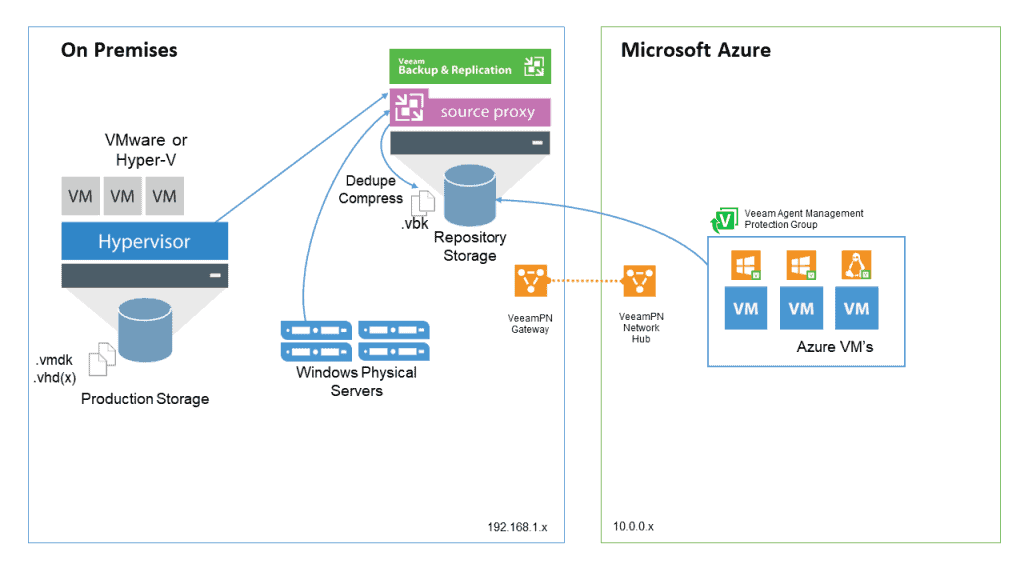Screen dimensions: 1024x576
Task: Select the ".vhd(x)" text label
Action: (x=55, y=377)
